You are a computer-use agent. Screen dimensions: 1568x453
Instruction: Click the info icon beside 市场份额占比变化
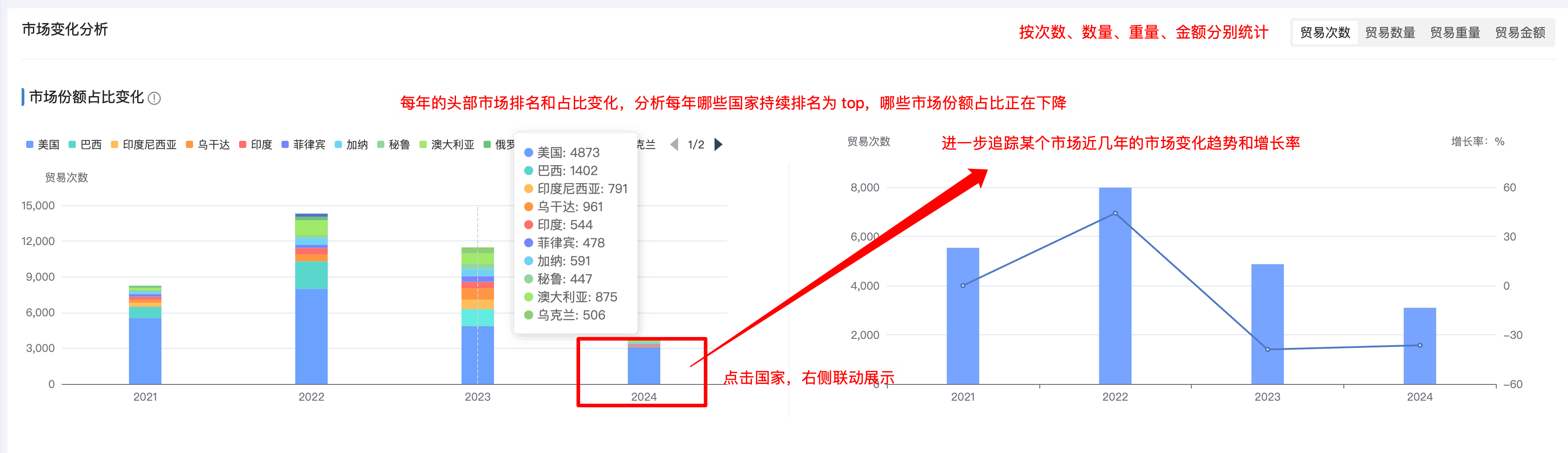tap(155, 98)
